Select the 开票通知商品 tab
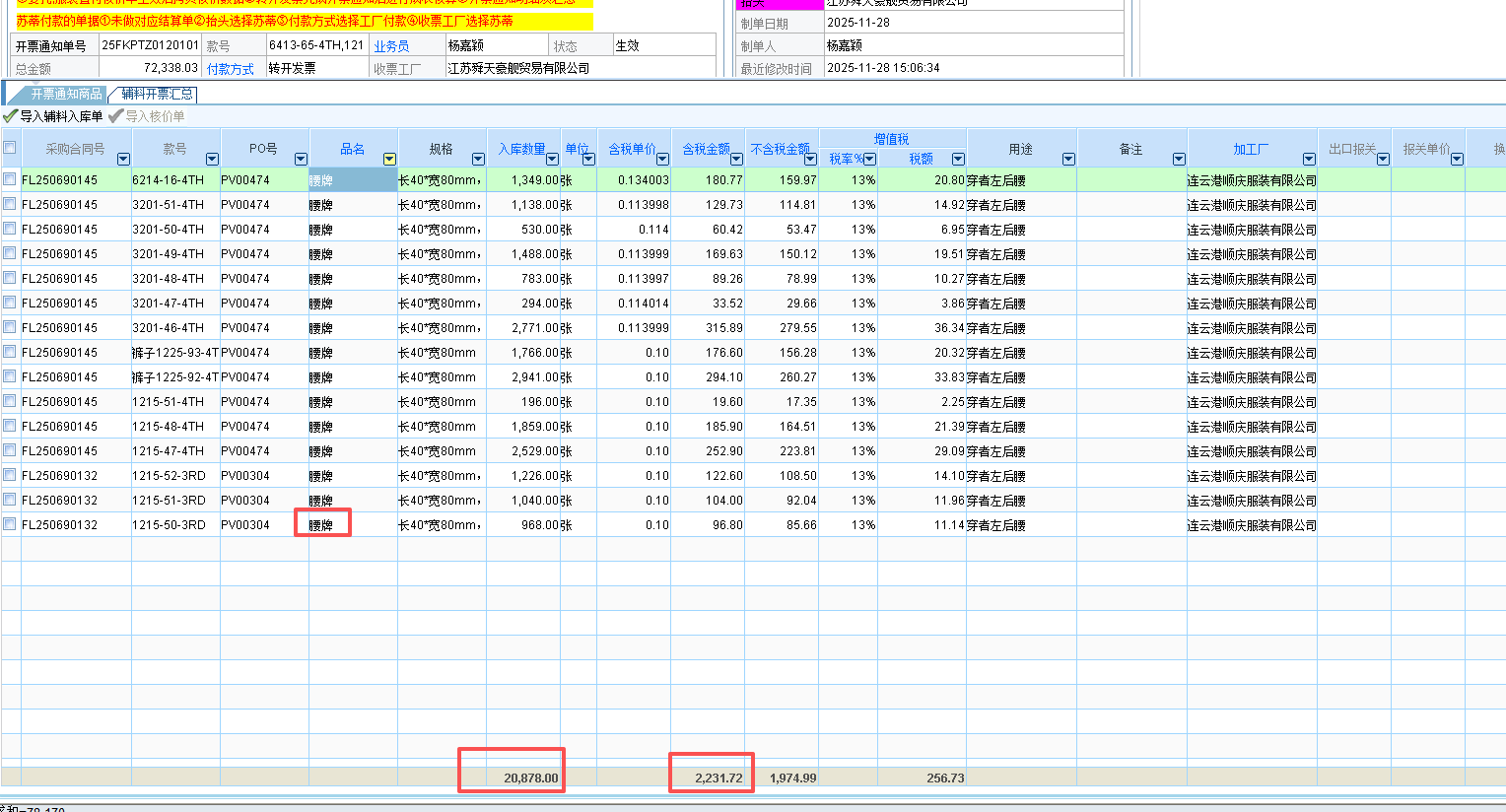 click(x=65, y=95)
